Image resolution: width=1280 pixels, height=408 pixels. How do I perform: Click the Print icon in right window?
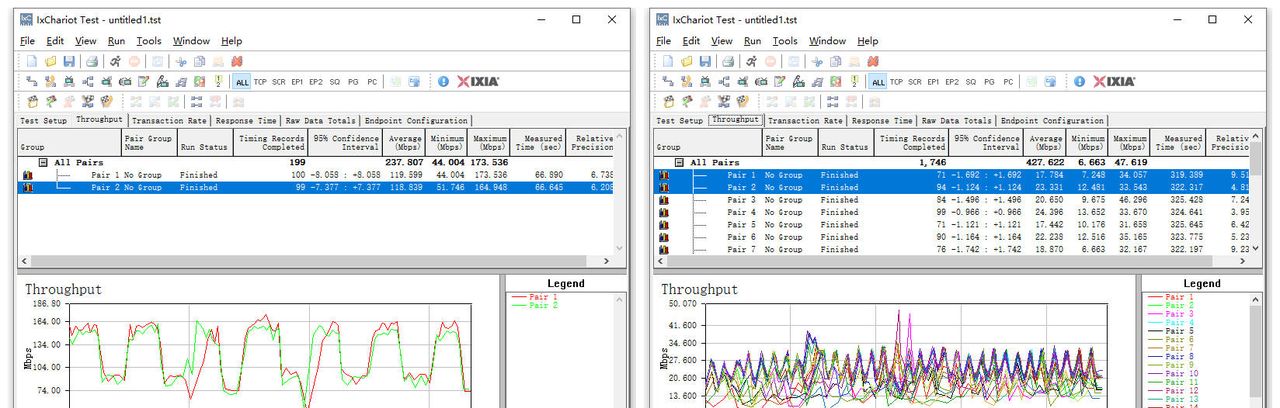[x=727, y=62]
